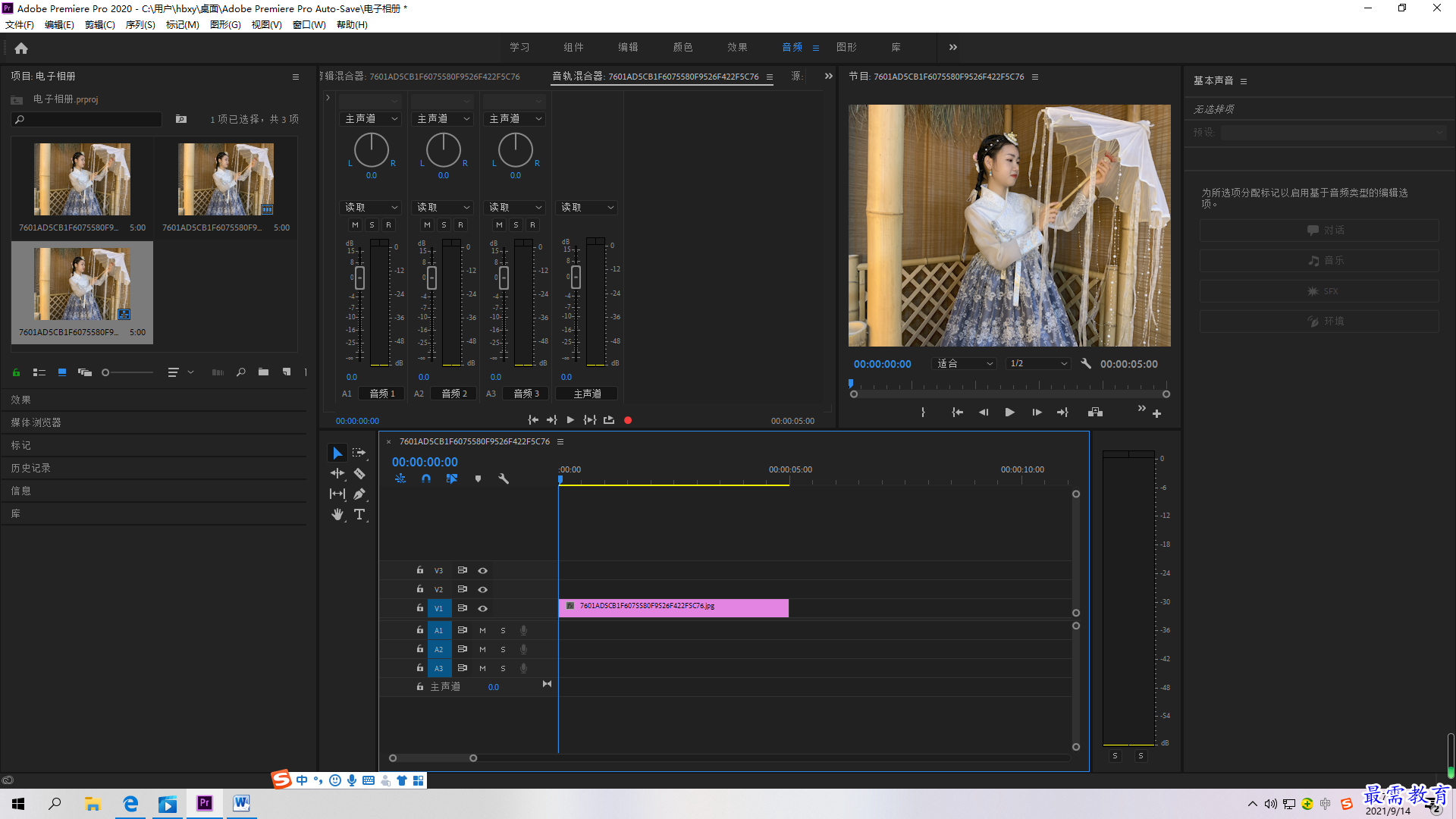Open 读取 automation dropdown for 音频 2
The width and height of the screenshot is (1456, 819).
[443, 207]
